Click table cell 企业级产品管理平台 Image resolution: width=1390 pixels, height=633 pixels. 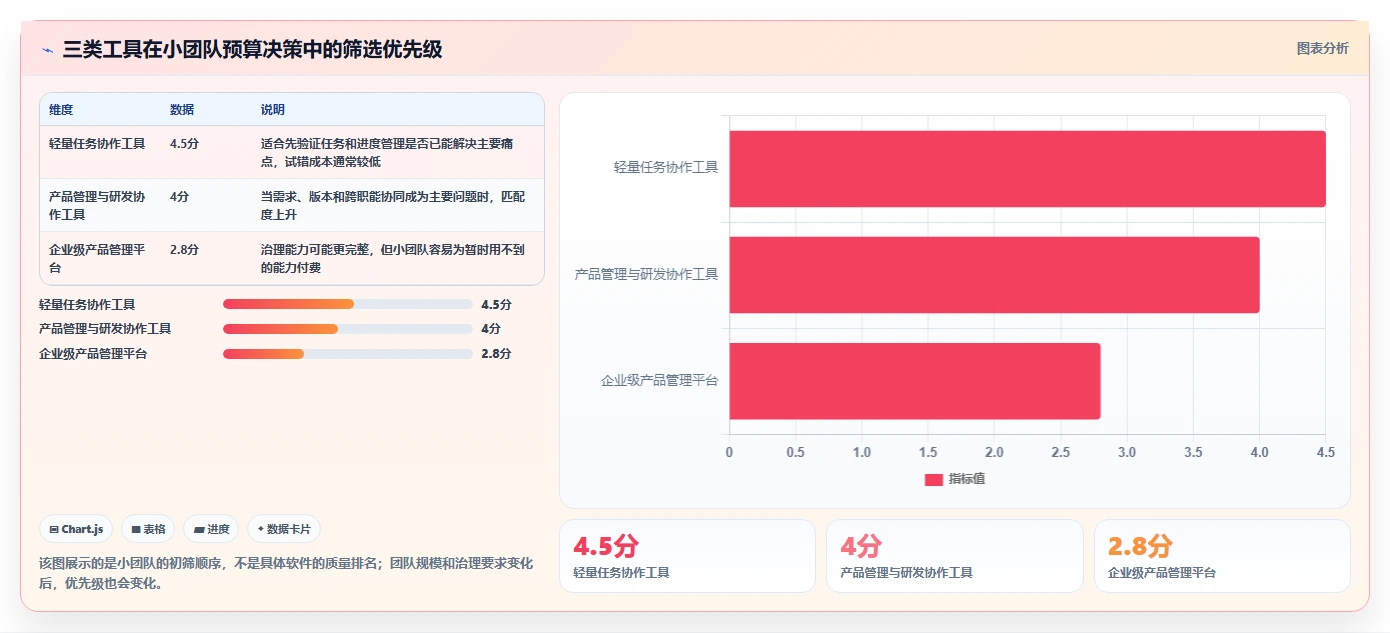point(97,259)
